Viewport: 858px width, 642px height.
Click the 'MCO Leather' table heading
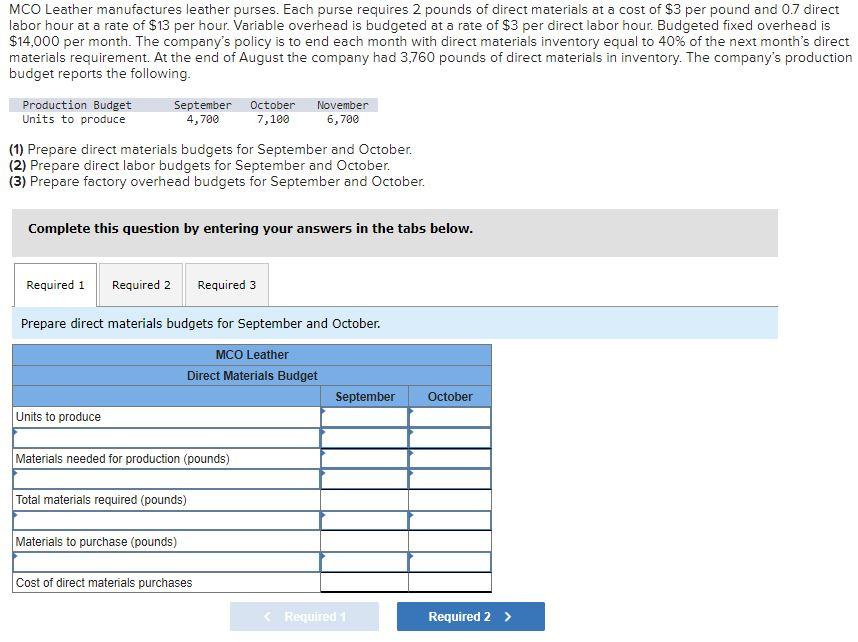coord(252,355)
